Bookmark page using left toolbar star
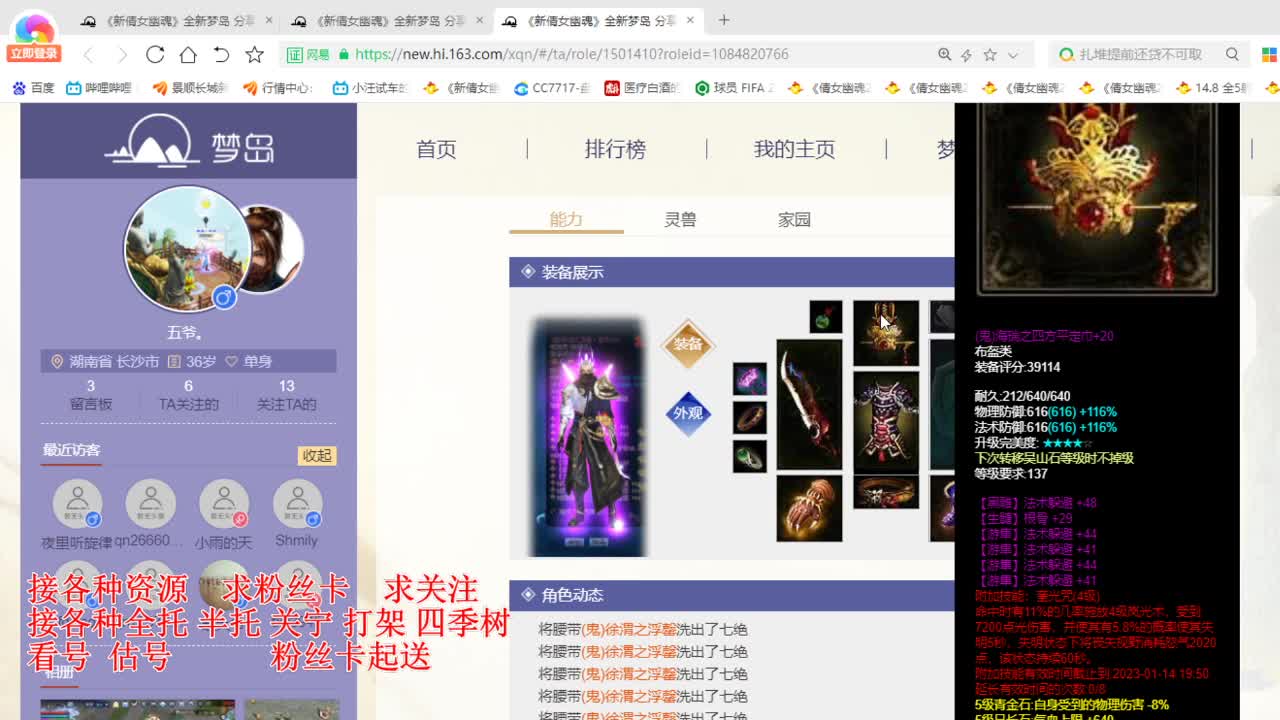1280x720 pixels. coord(254,55)
